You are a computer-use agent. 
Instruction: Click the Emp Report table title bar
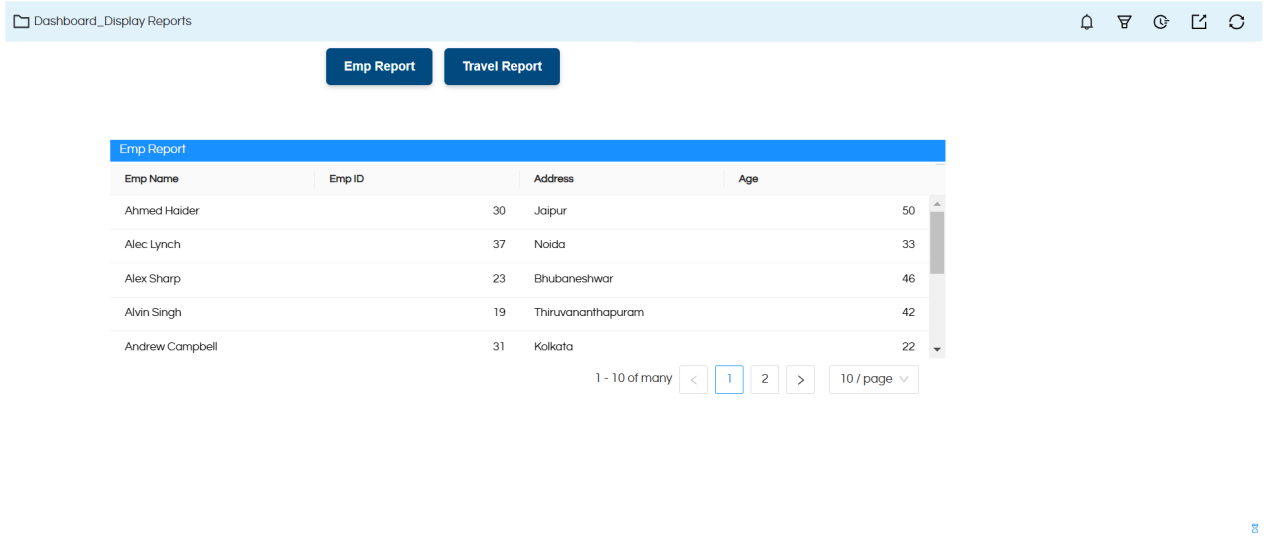528,150
